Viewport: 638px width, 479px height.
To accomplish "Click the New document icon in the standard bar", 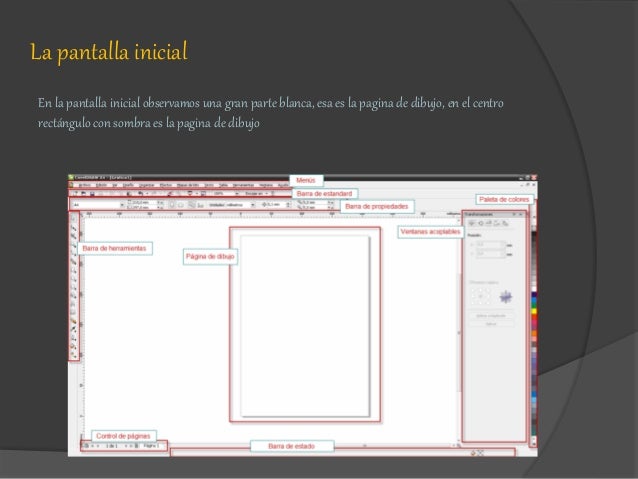I will click(x=75, y=193).
